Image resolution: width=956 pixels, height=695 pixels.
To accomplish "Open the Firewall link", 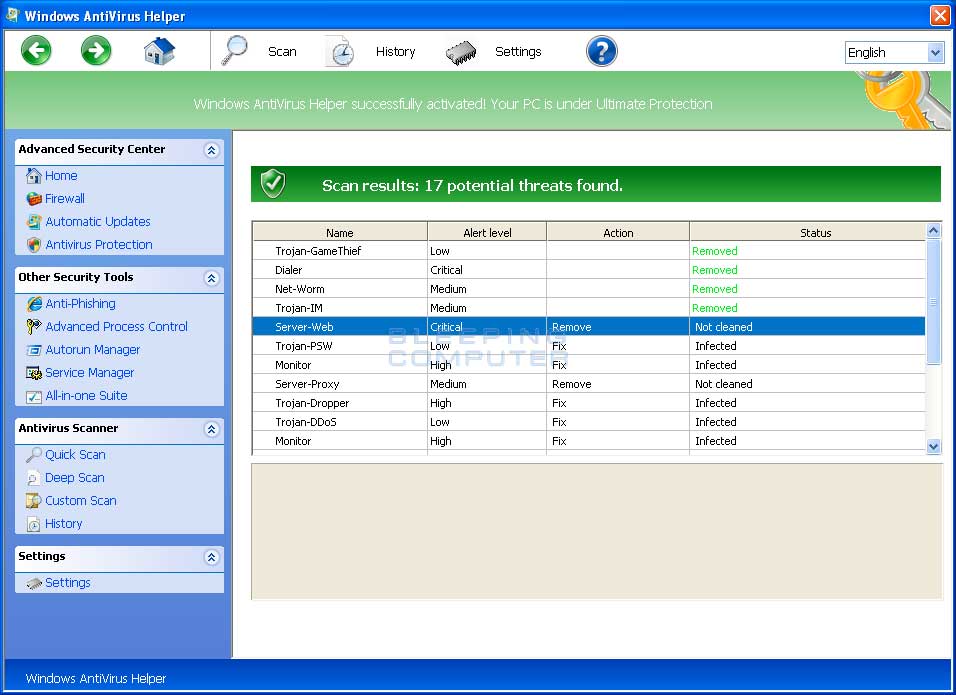I will (x=65, y=199).
